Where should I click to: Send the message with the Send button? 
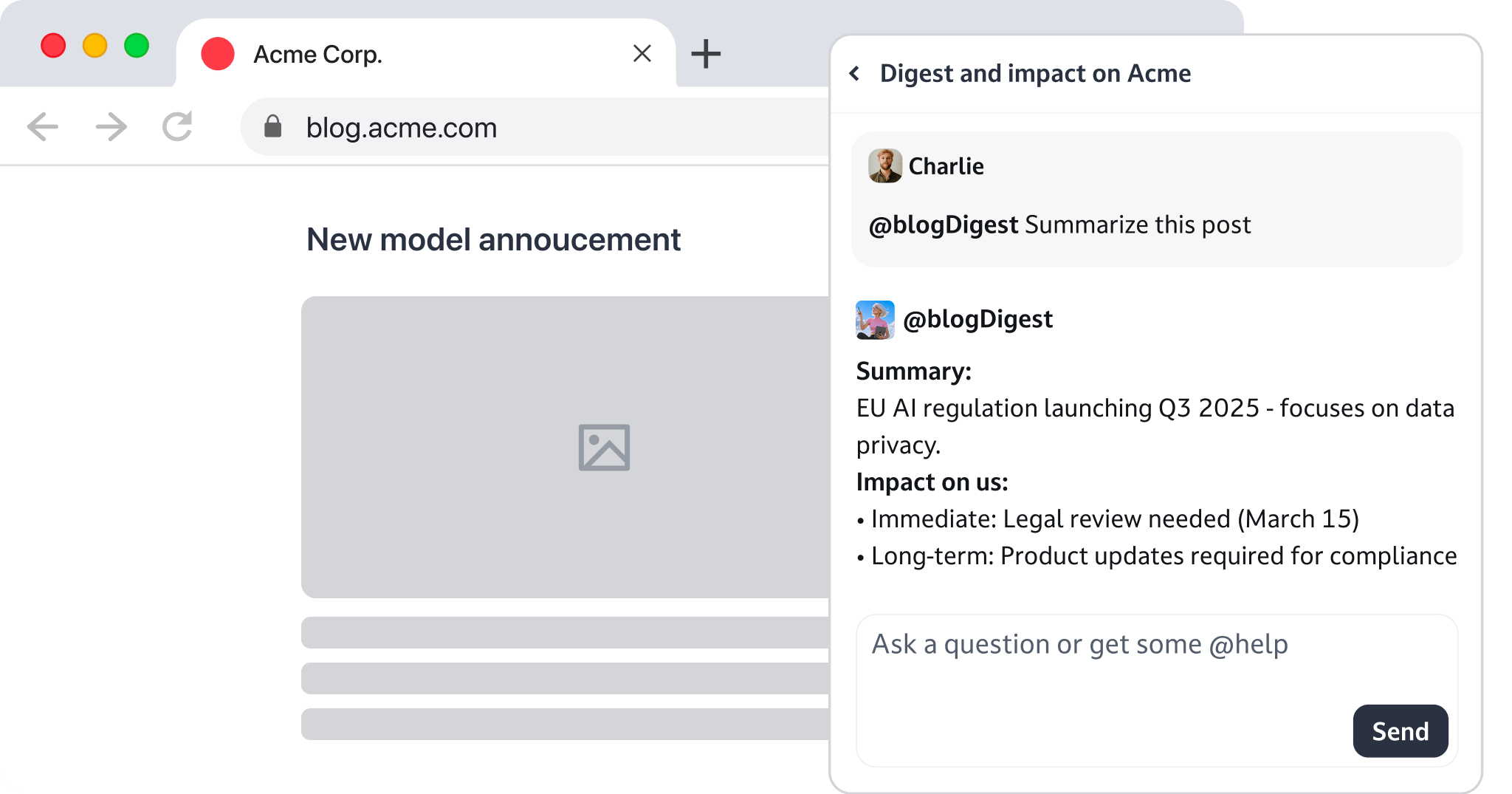(x=1401, y=730)
